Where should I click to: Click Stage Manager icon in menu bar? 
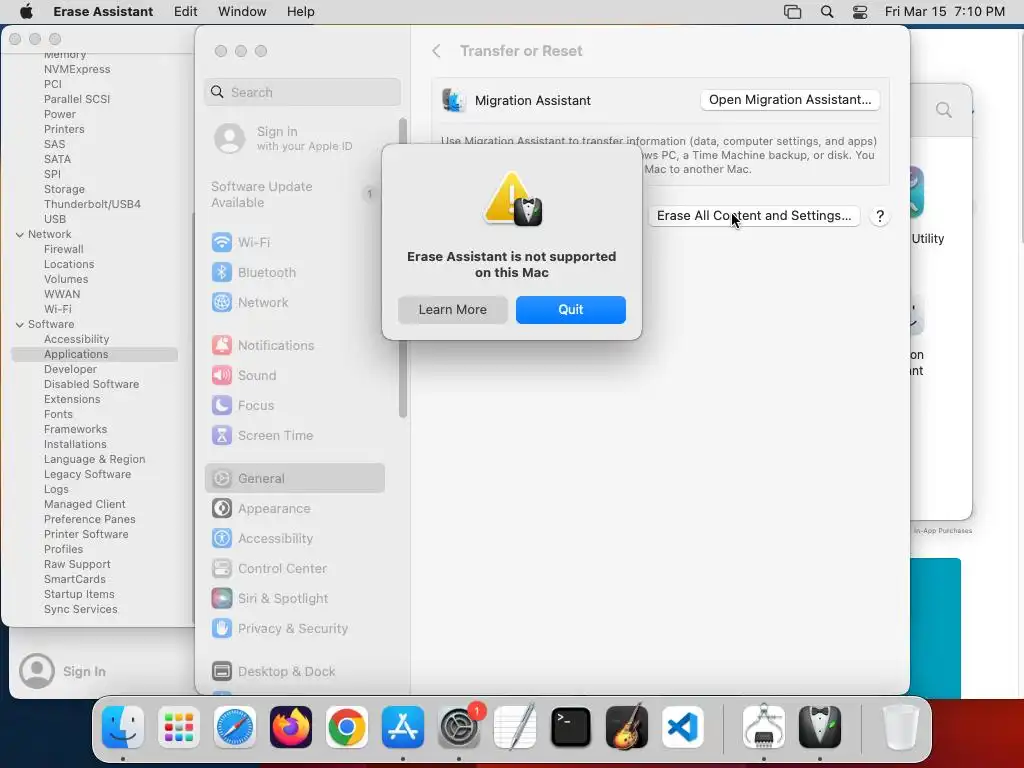(792, 12)
